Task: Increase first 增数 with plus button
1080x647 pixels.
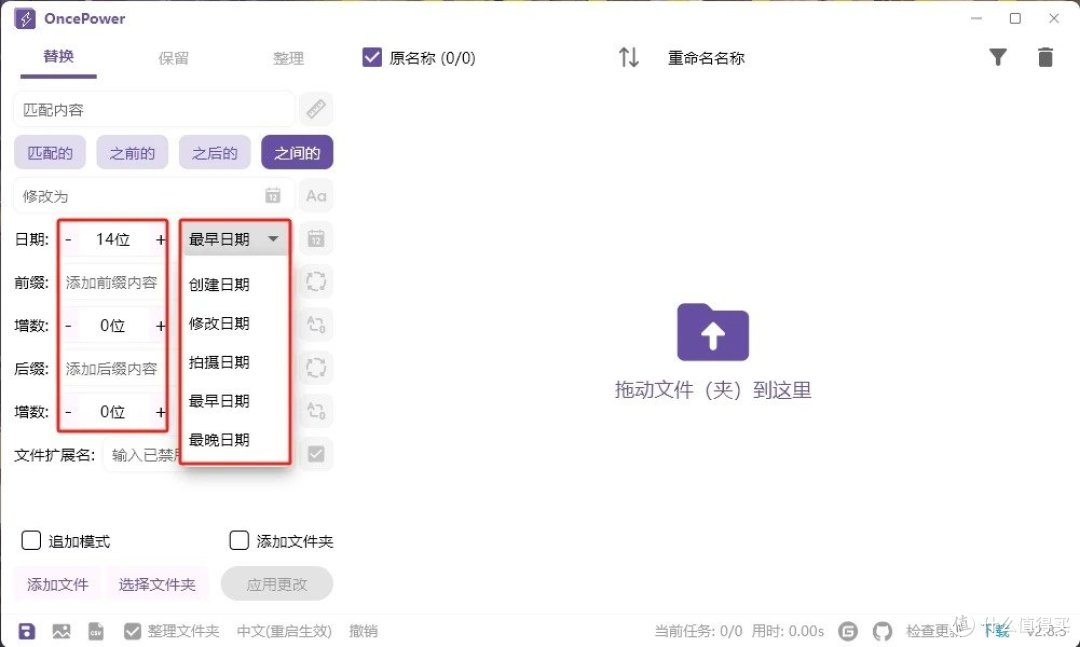Action: pos(160,325)
